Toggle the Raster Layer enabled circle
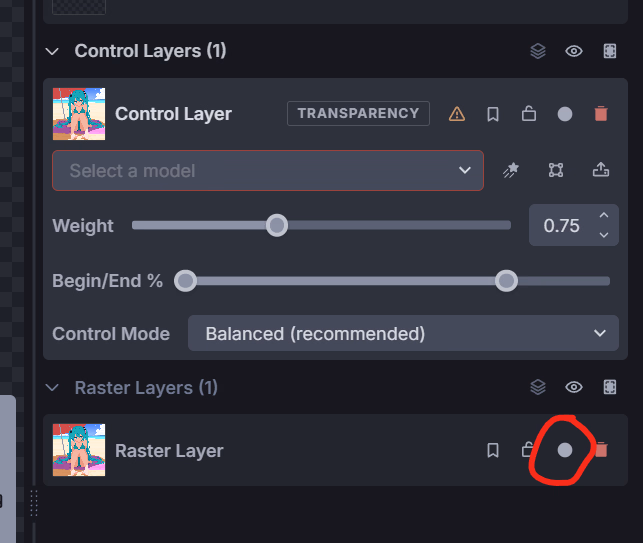Viewport: 643px width, 543px height. pos(565,450)
